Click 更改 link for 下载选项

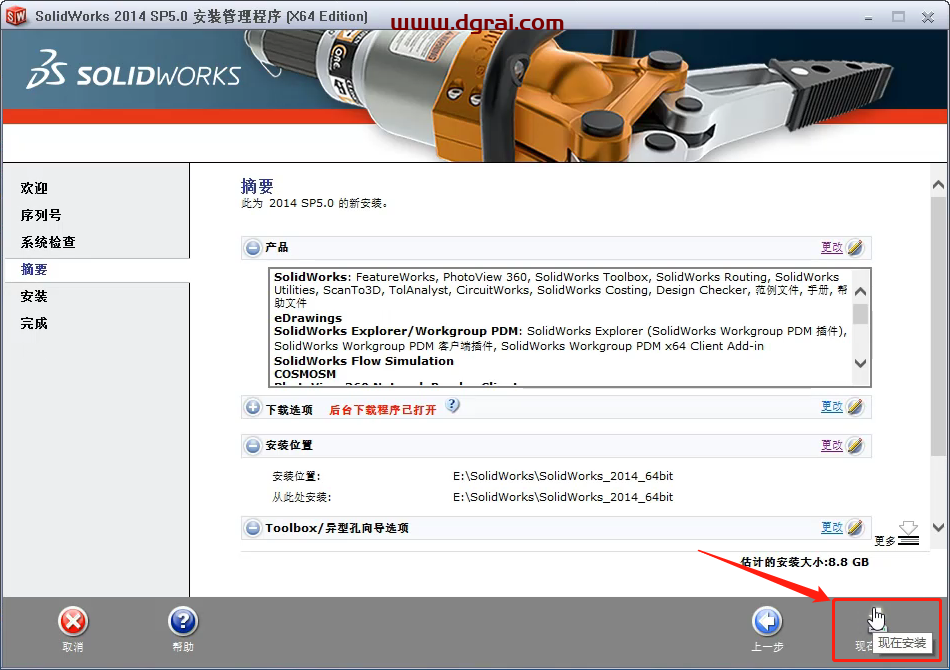(832, 407)
